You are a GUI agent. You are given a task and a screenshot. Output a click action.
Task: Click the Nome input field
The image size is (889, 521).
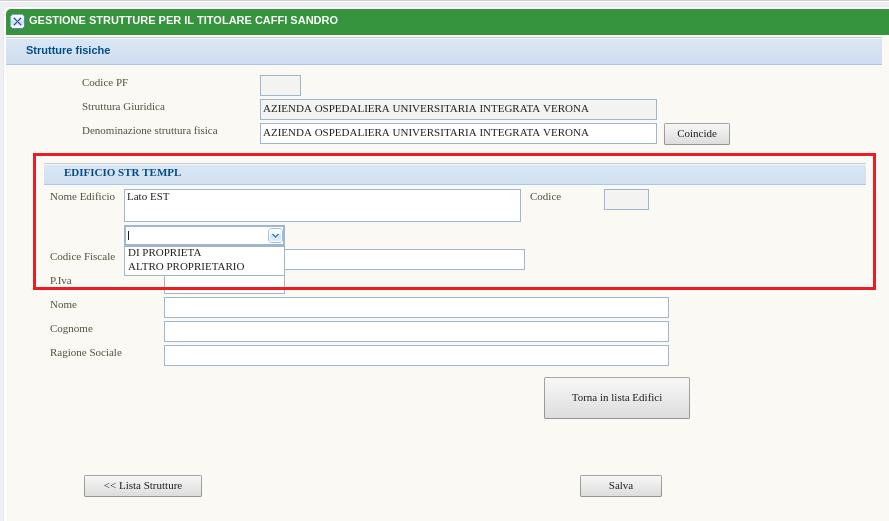pyautogui.click(x=416, y=308)
